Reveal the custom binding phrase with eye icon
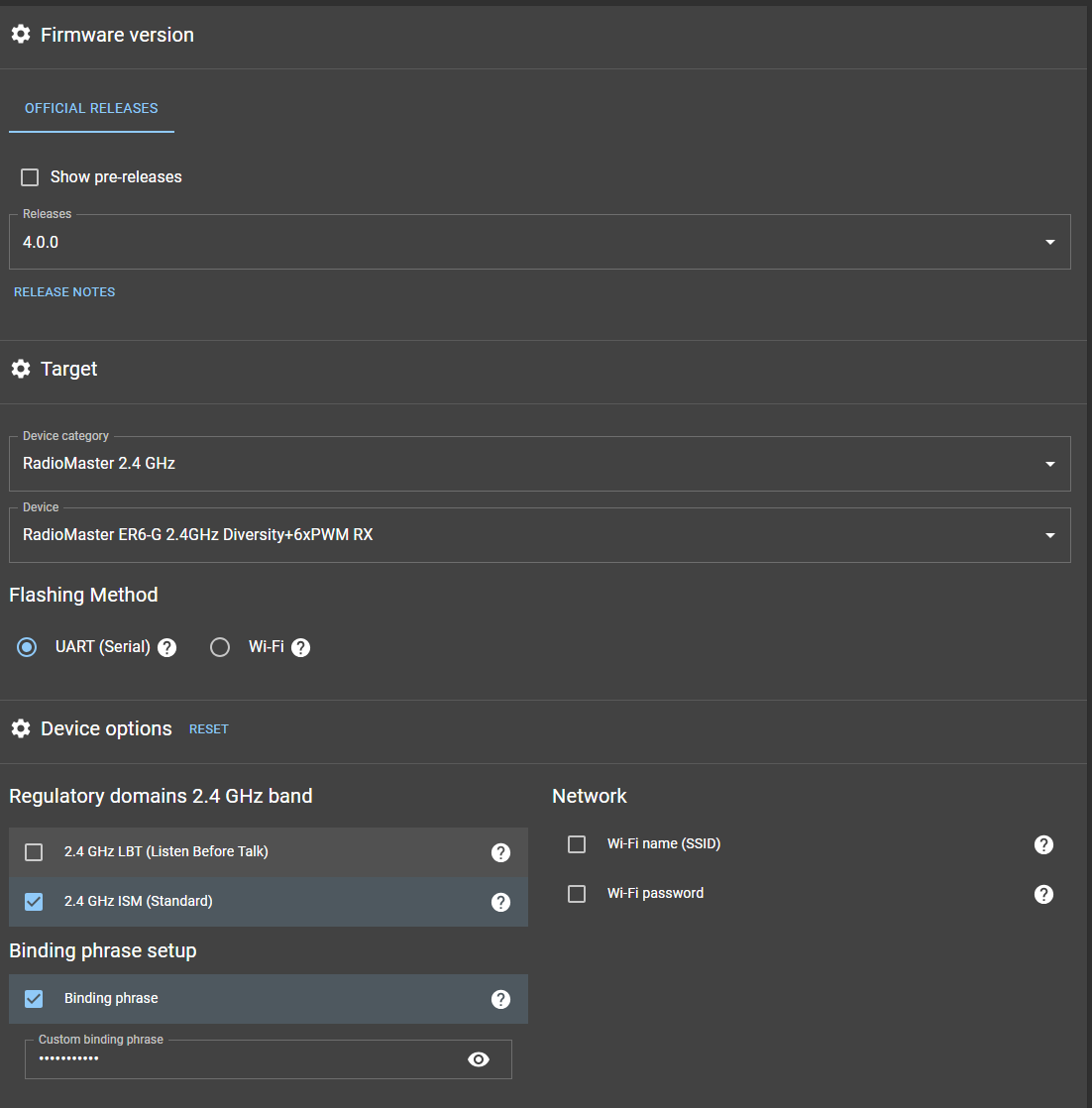1092x1108 pixels. point(479,1059)
